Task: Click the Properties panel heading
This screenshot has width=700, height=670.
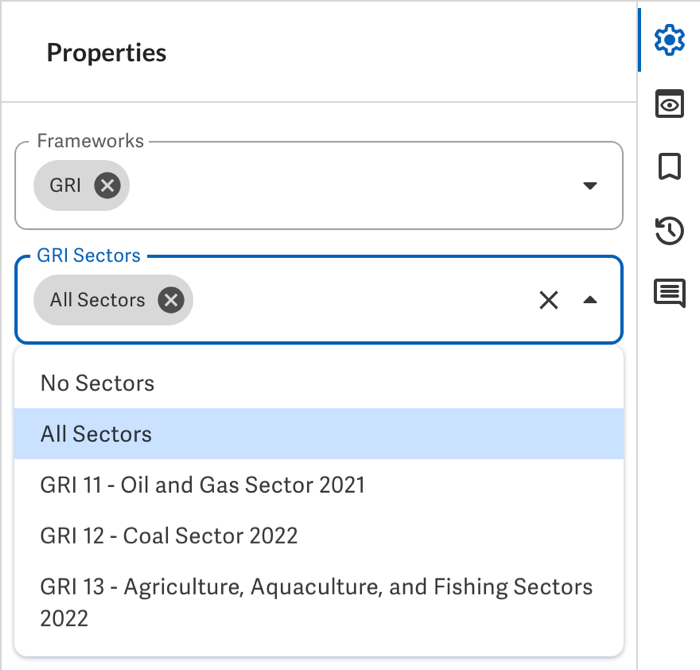Action: [x=106, y=53]
